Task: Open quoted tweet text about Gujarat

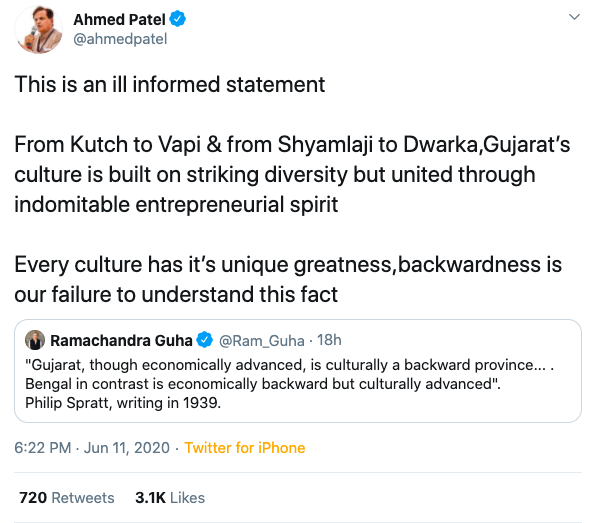Action: (x=290, y=374)
